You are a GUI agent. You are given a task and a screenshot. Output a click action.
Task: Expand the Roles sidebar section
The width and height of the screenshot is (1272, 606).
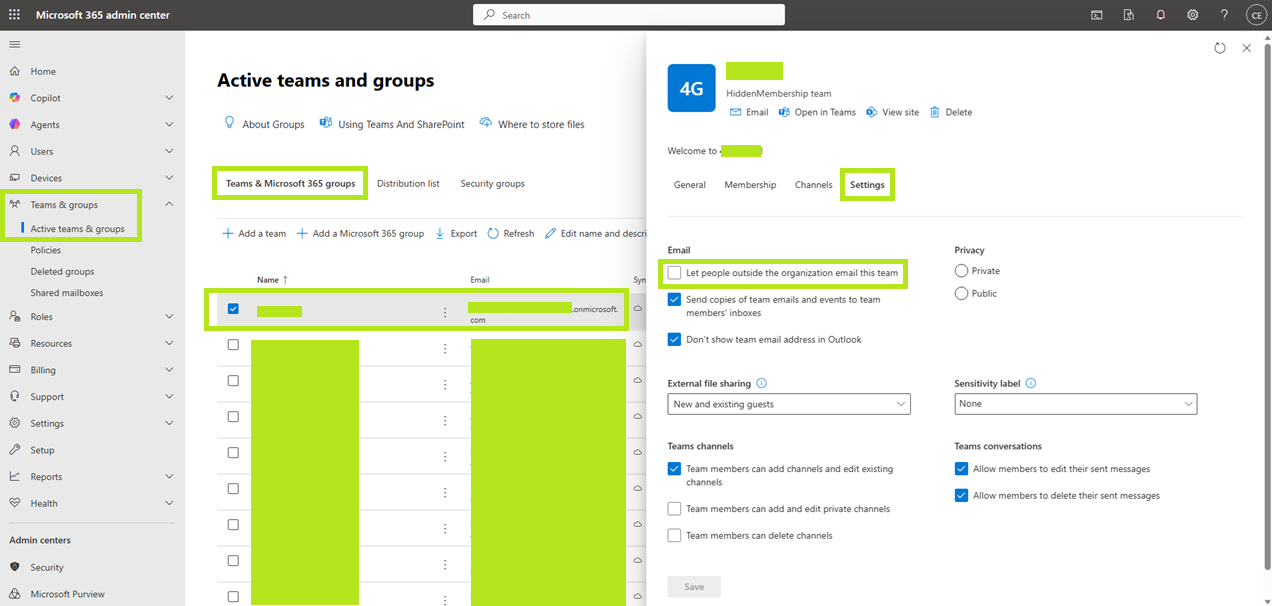click(x=169, y=316)
